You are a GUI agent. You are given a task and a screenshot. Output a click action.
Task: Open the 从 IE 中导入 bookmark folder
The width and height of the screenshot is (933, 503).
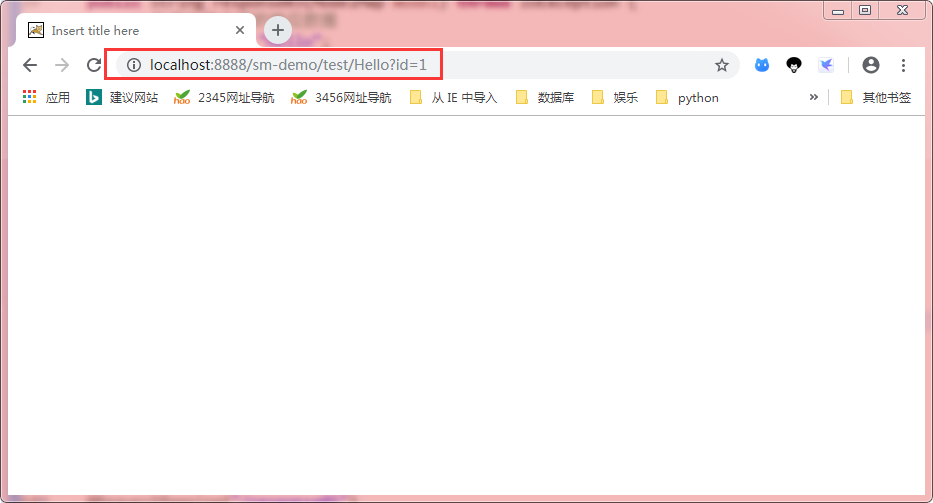click(x=453, y=98)
